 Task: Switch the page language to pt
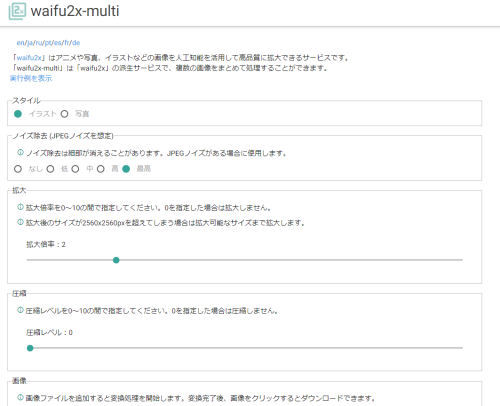48,43
